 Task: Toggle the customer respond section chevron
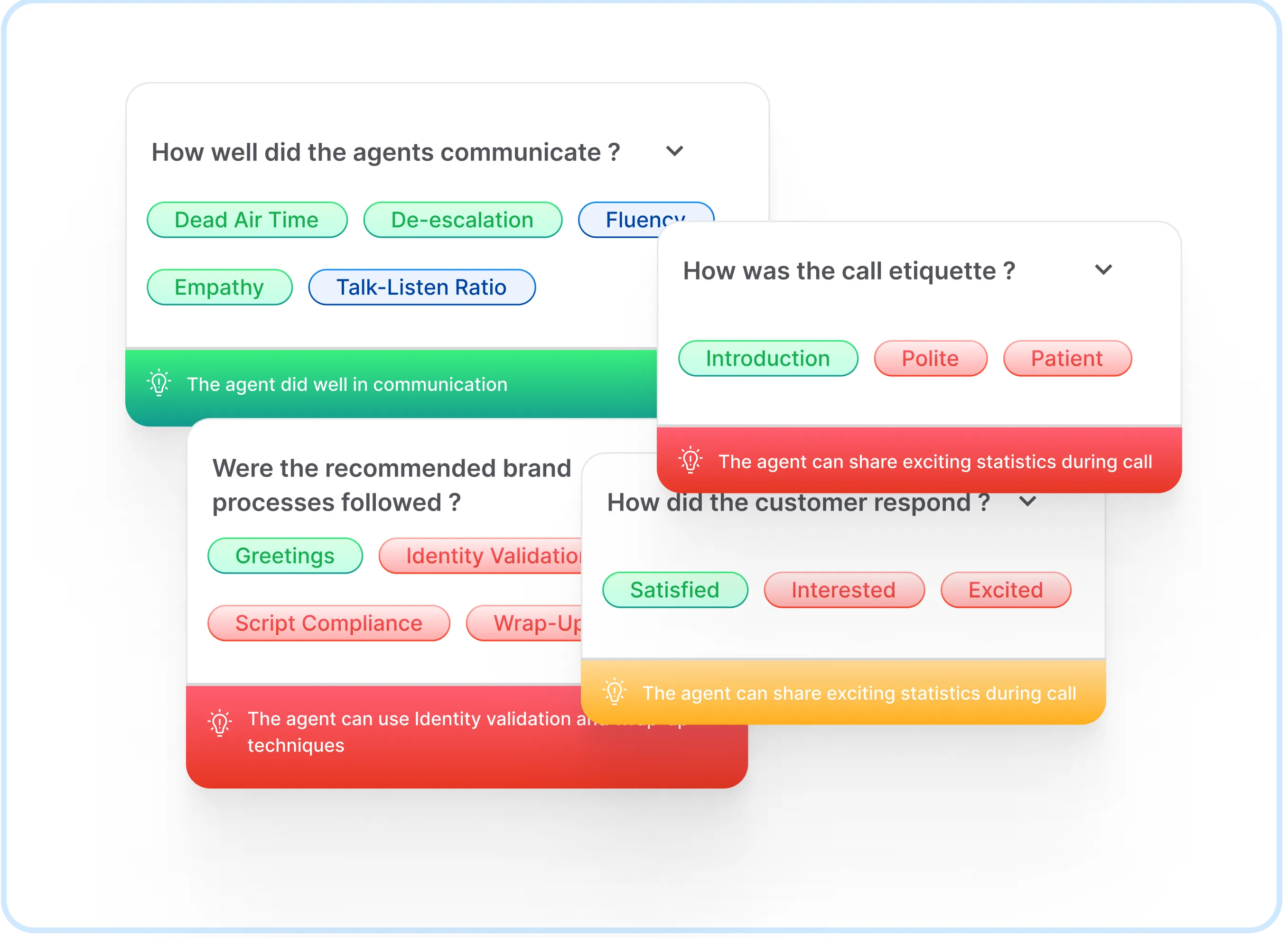pyautogui.click(x=1028, y=502)
